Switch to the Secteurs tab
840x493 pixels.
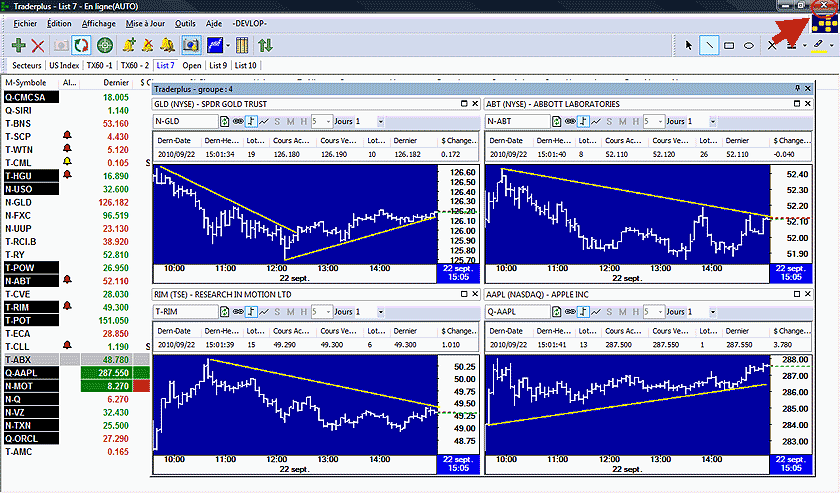tap(27, 65)
